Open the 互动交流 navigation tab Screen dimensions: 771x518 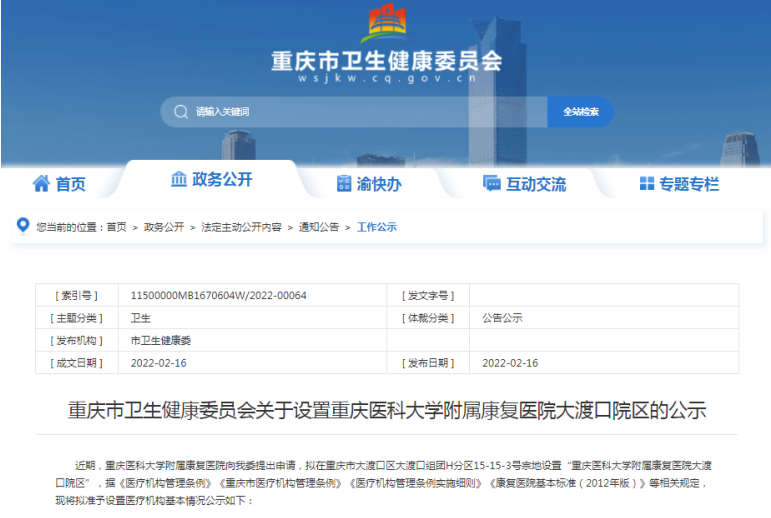(x=524, y=183)
